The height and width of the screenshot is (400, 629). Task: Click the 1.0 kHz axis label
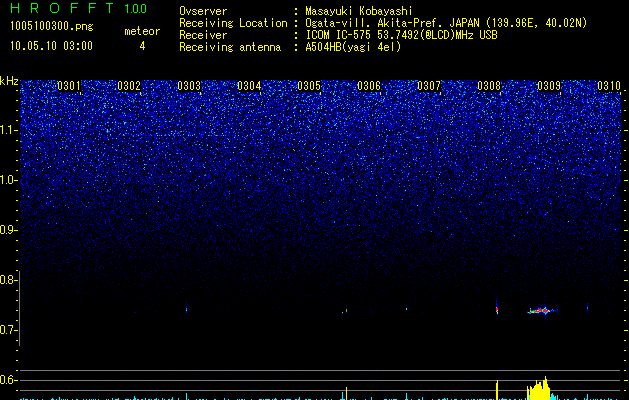tap(8, 180)
